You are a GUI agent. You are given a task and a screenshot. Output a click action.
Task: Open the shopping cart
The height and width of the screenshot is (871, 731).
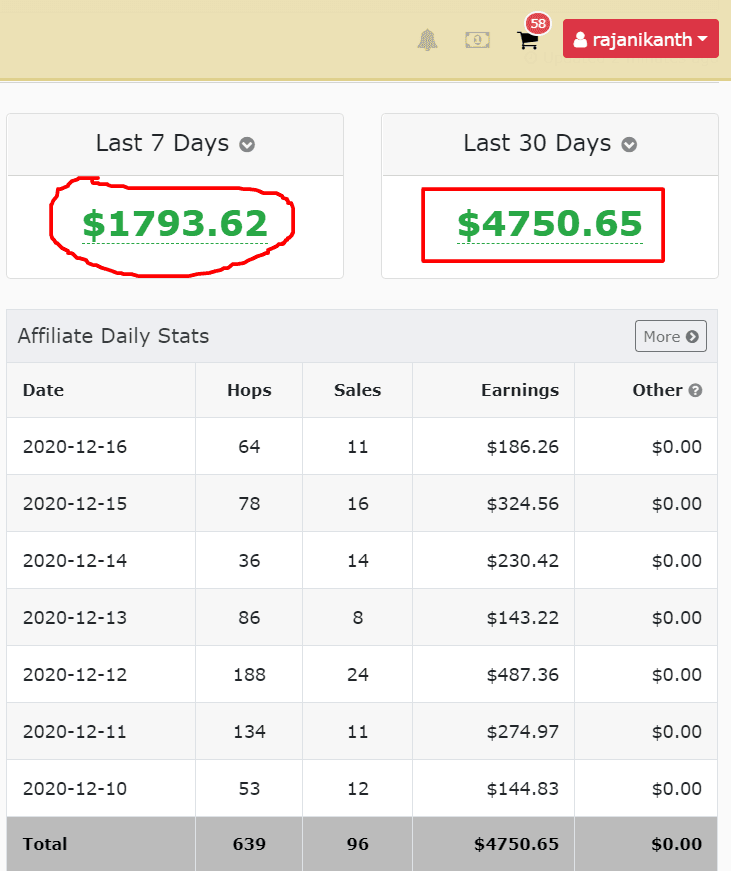point(527,41)
